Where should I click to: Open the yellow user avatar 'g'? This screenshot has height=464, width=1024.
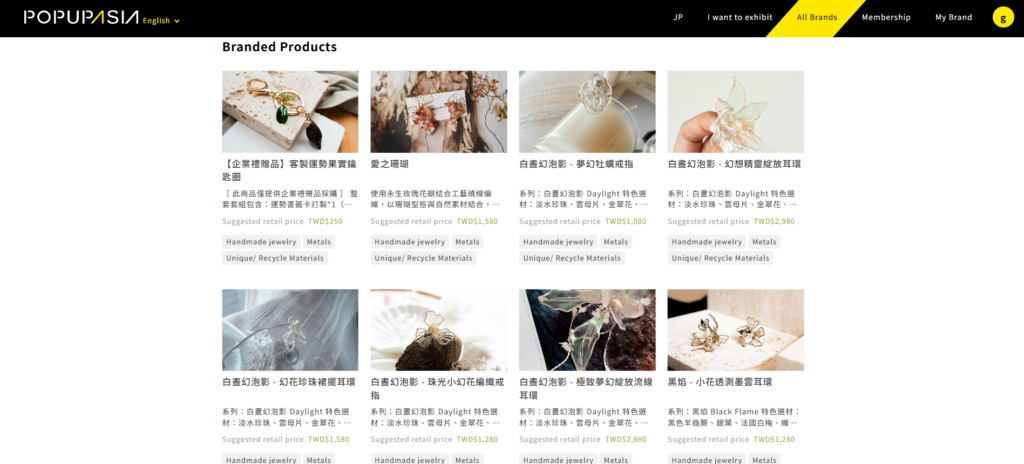click(1002, 17)
